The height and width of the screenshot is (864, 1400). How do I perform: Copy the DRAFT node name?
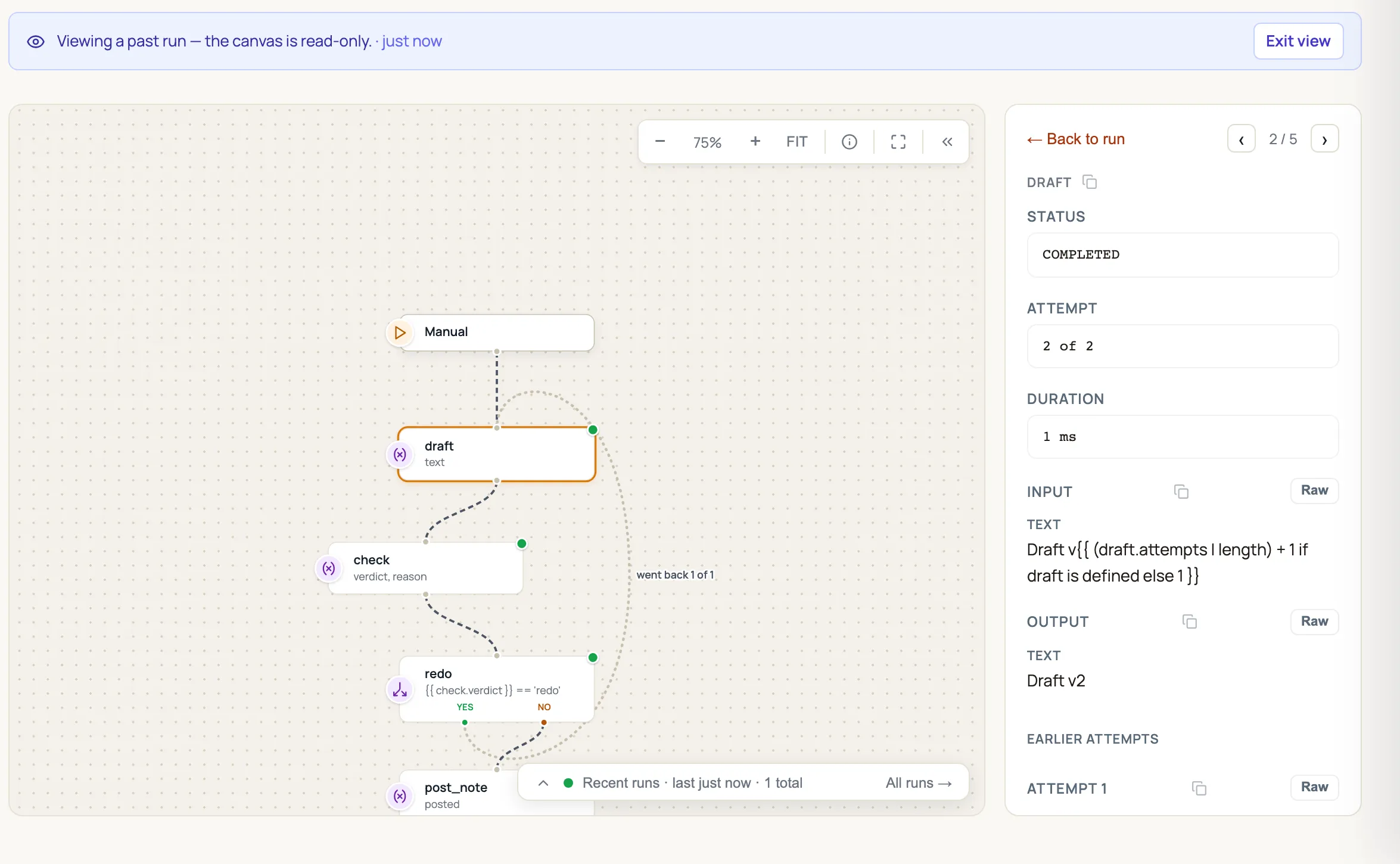(x=1090, y=182)
